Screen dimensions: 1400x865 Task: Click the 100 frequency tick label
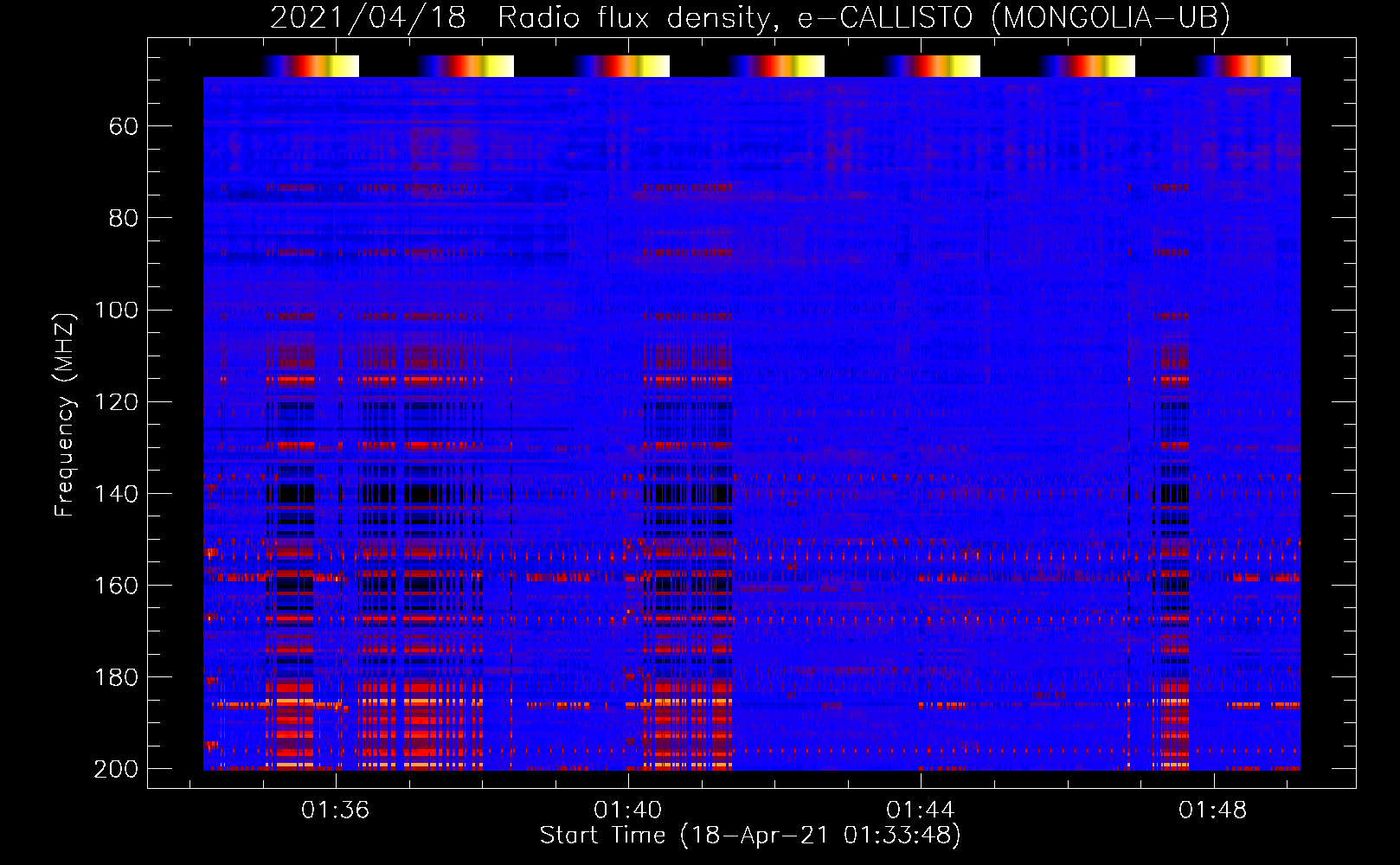click(x=116, y=310)
